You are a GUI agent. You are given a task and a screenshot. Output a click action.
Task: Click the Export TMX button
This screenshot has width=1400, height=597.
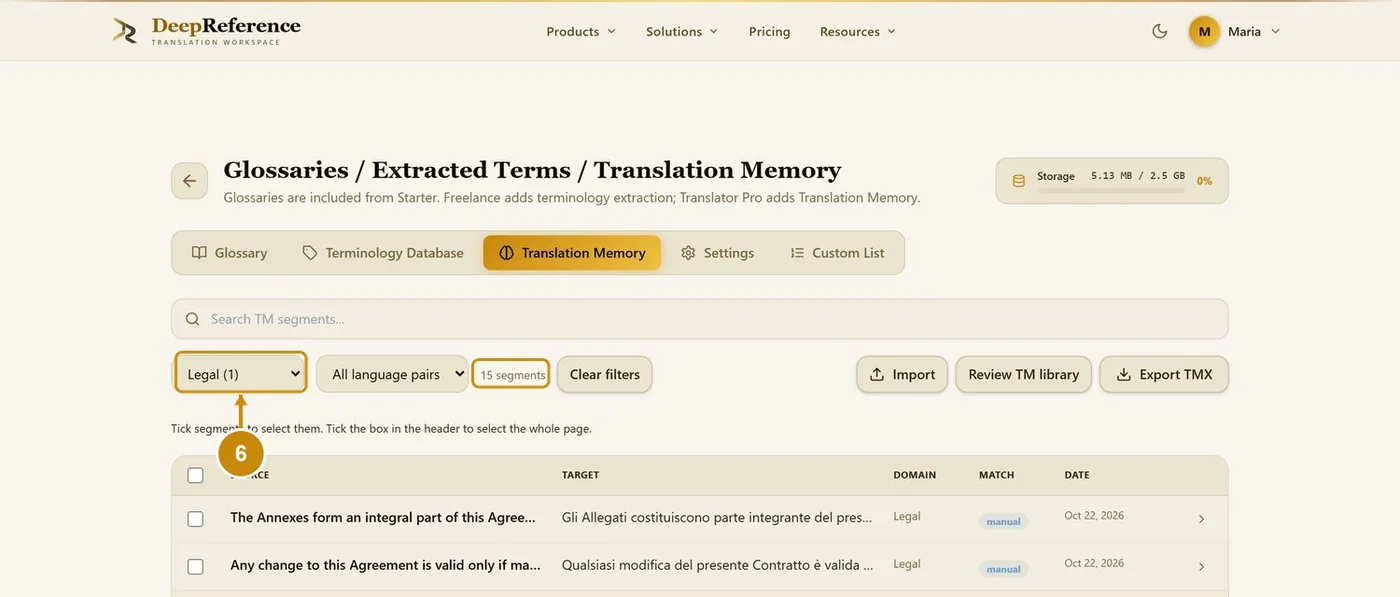click(1164, 374)
